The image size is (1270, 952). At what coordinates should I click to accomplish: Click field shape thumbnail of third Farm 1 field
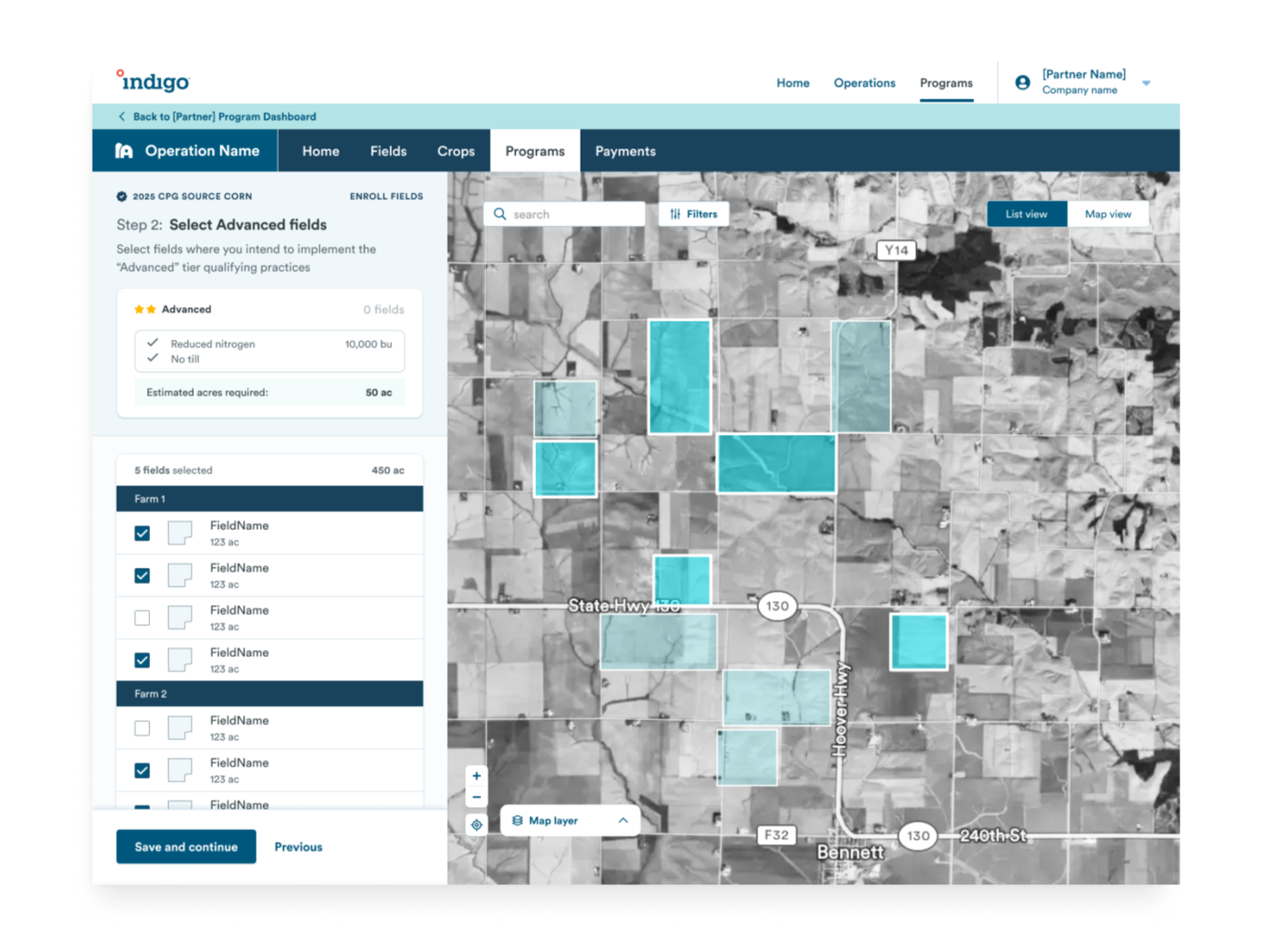click(180, 618)
